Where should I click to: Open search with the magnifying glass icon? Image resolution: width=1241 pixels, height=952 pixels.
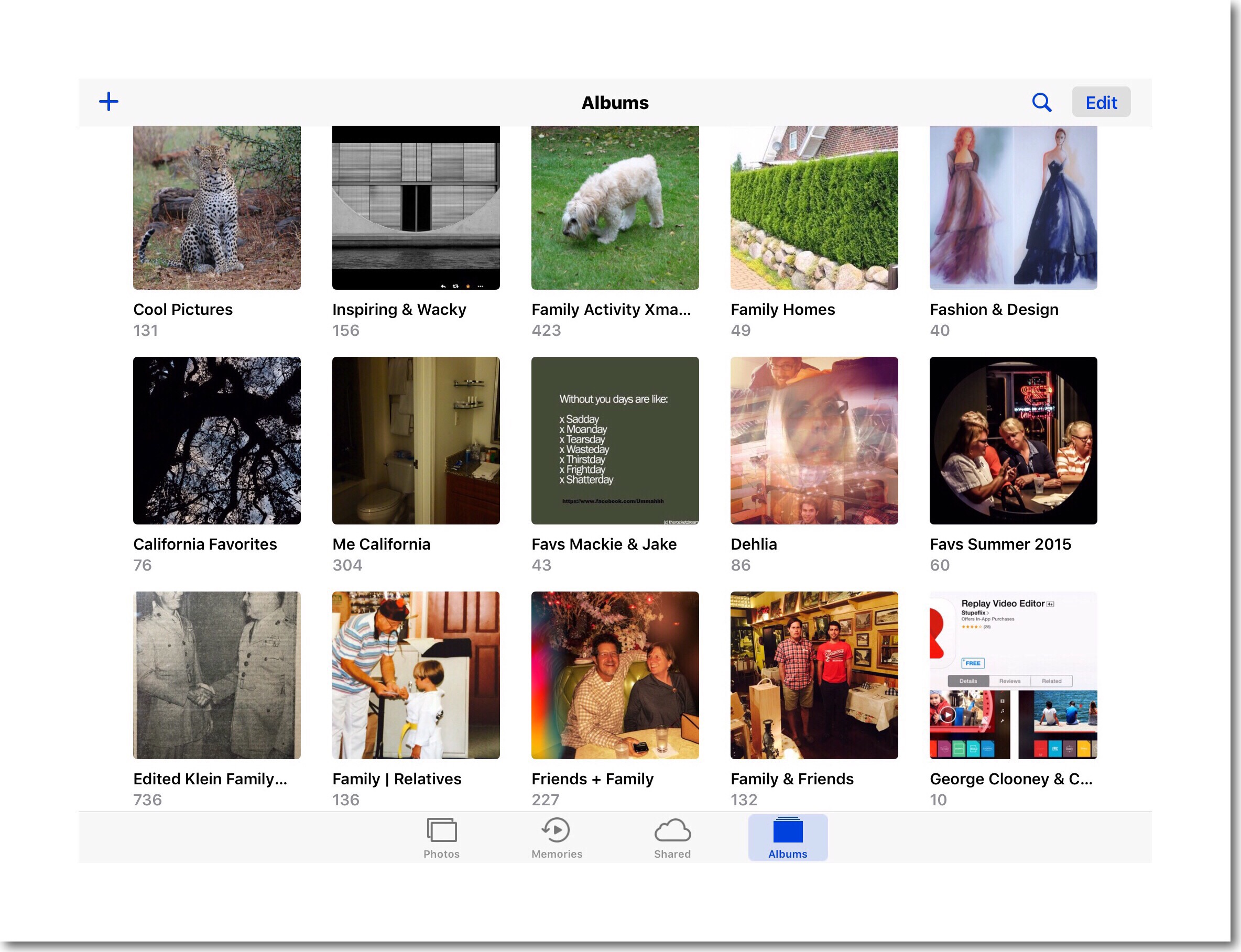tap(1041, 103)
